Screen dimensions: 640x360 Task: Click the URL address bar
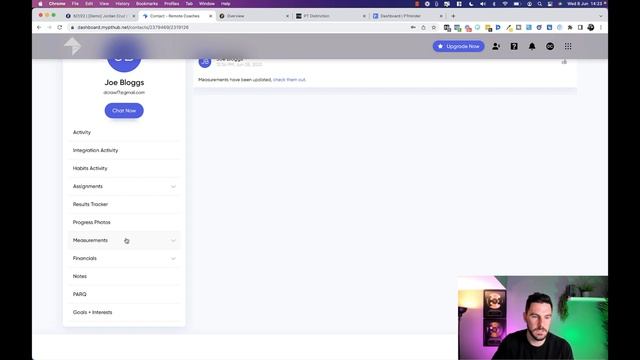(241, 27)
